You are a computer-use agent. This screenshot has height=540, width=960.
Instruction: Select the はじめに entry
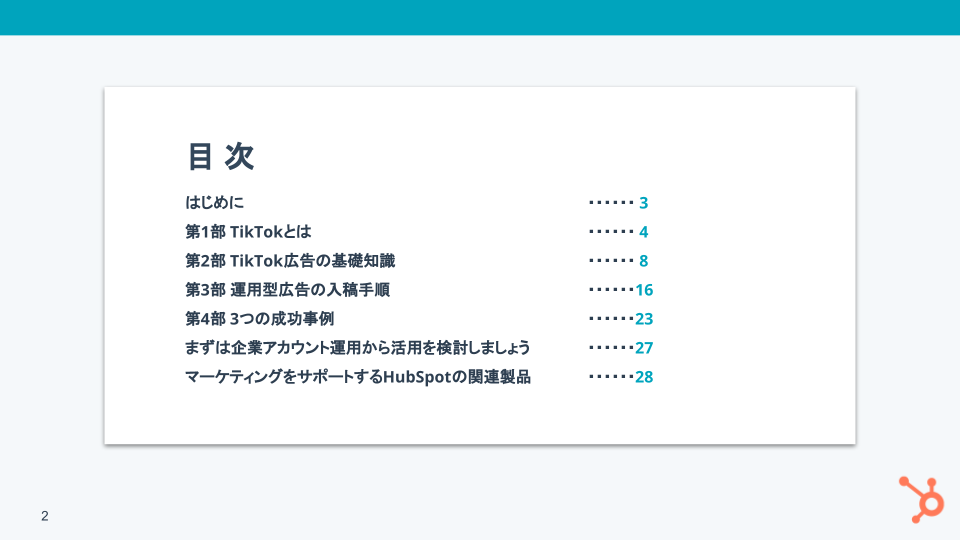point(214,202)
